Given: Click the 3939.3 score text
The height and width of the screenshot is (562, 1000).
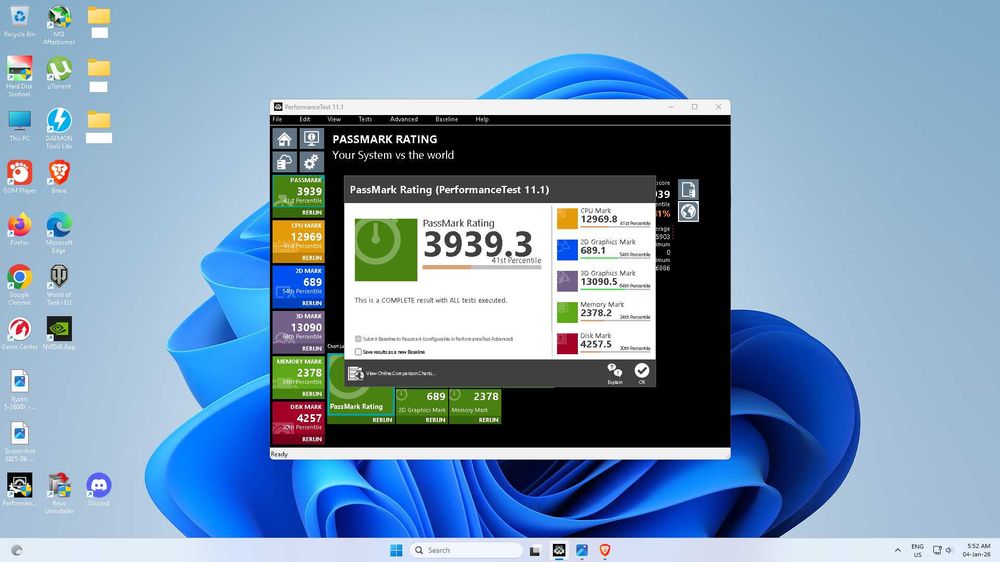Looking at the screenshot, I should (x=478, y=244).
